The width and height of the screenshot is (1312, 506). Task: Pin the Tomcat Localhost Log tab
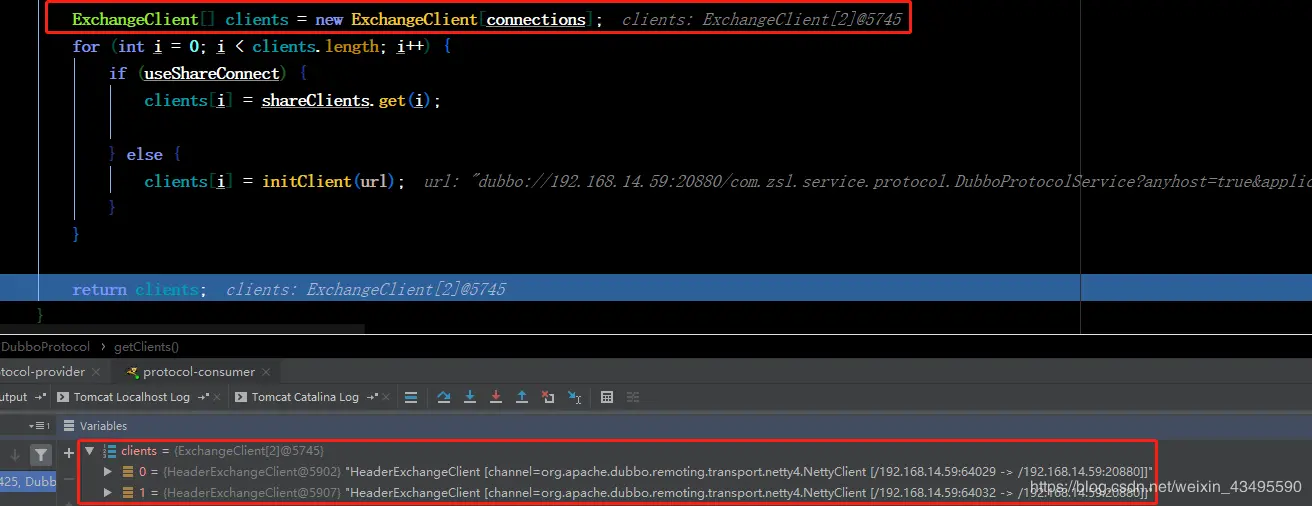(x=204, y=397)
